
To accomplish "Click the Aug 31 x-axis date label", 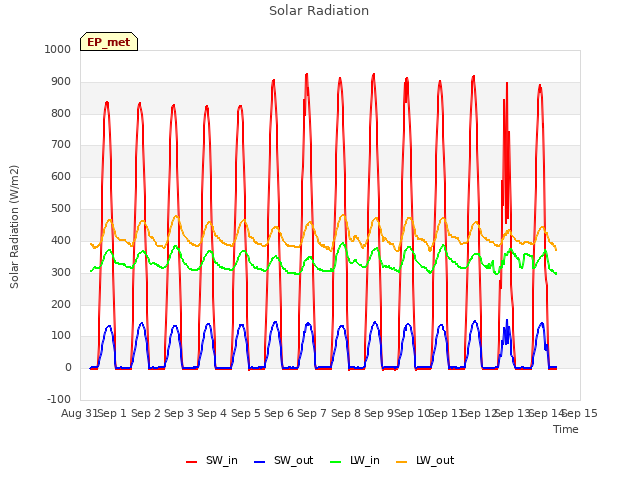I will coord(79,413).
